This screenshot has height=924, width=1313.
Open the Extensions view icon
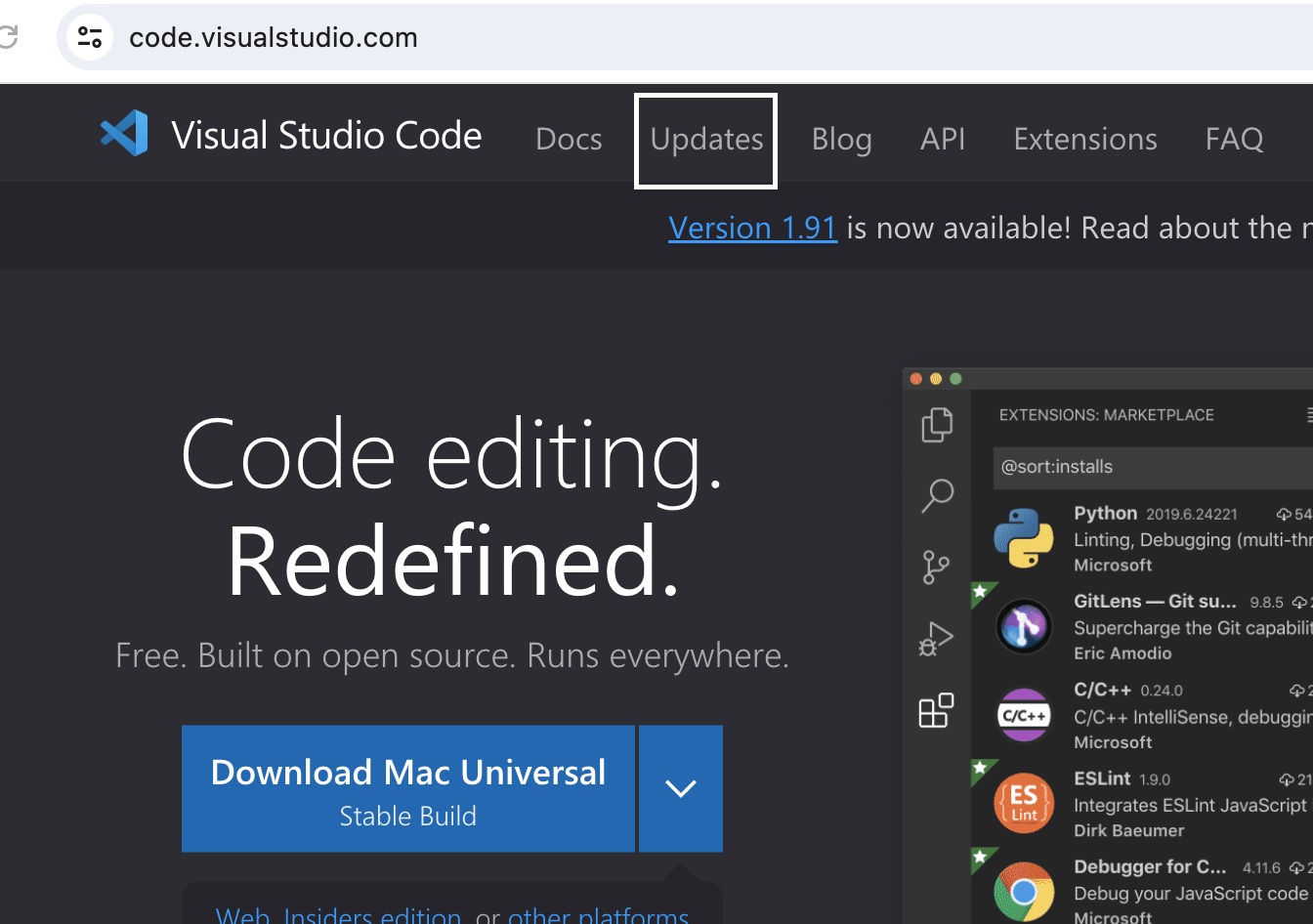[936, 710]
